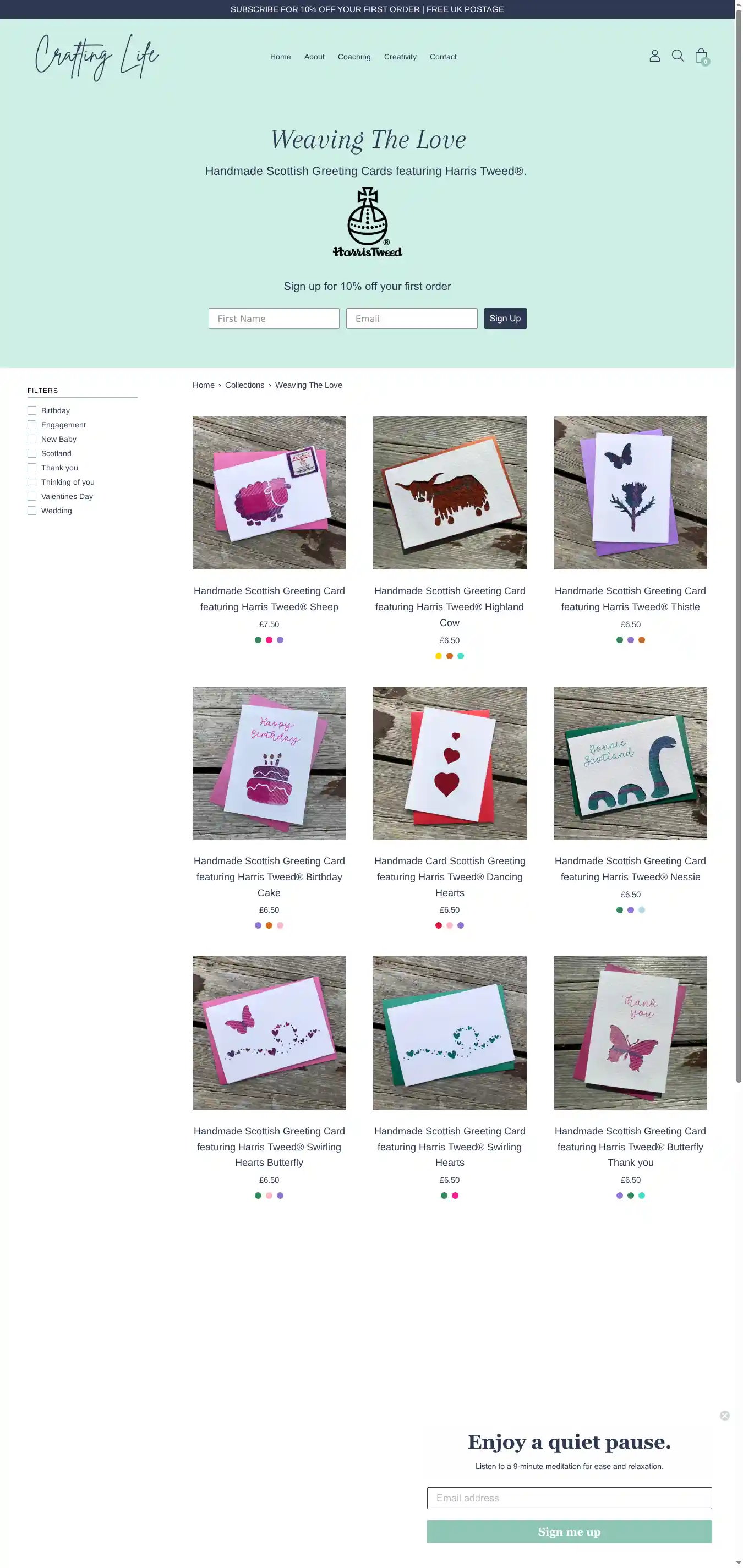743x1568 pixels.
Task: Open the About menu link
Action: coord(314,57)
